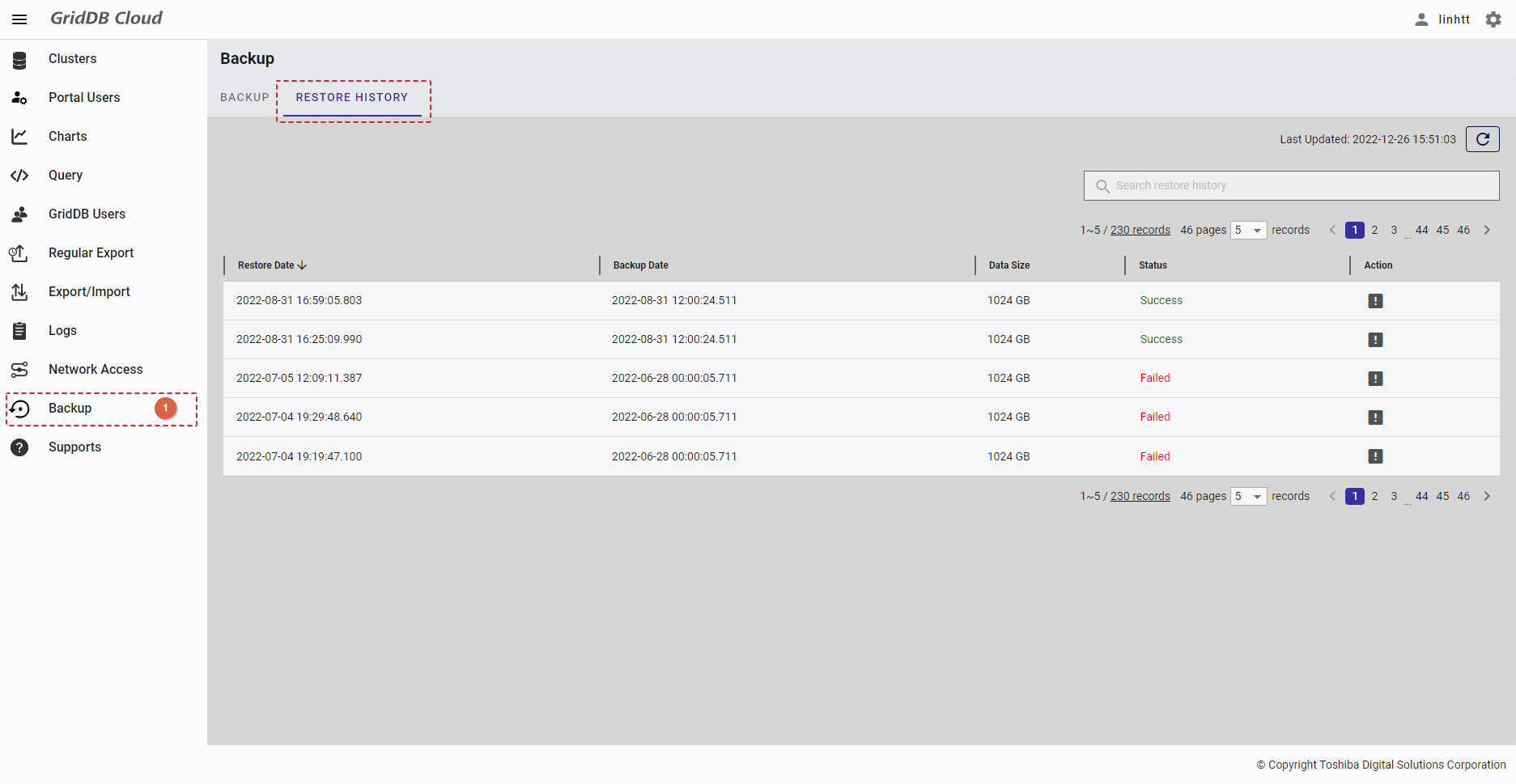The image size is (1516, 784).
Task: Click the Network Access sidebar icon
Action: 19,370
